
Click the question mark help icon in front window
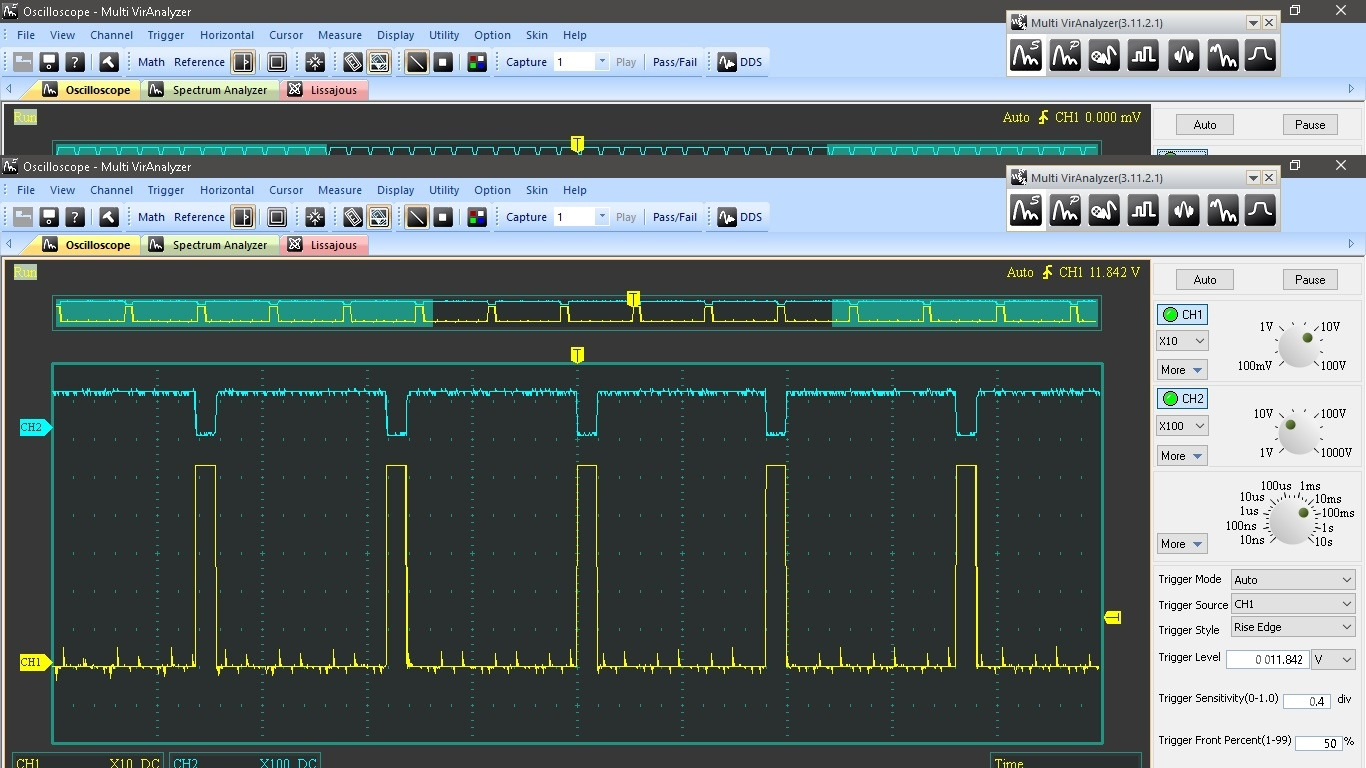tap(74, 217)
